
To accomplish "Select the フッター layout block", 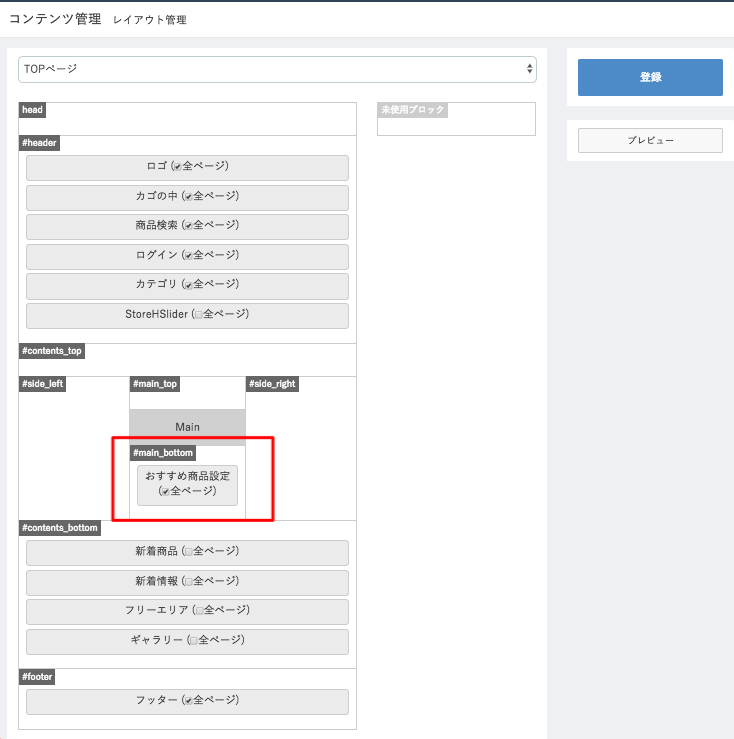I will [x=187, y=702].
